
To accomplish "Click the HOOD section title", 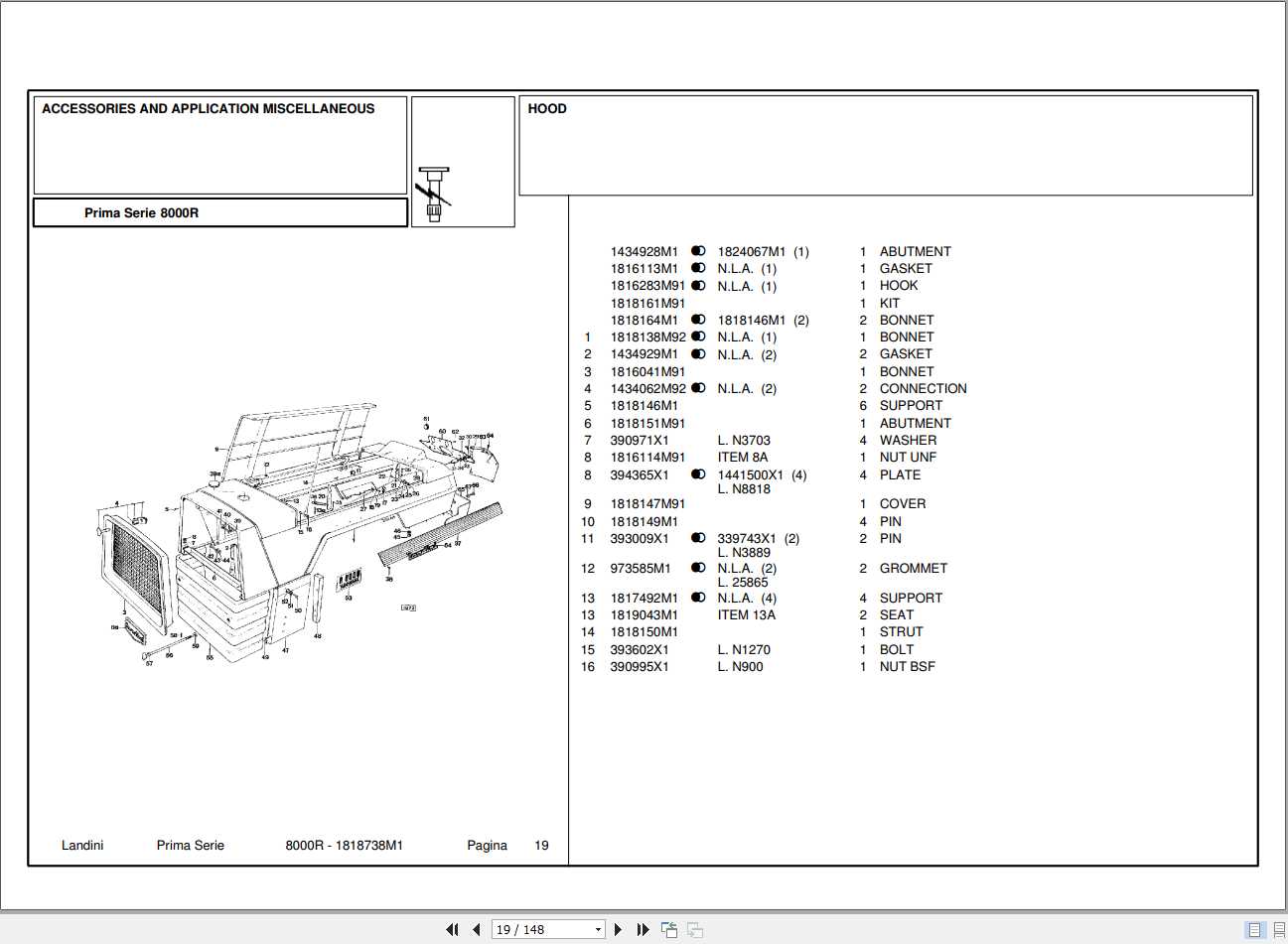I will coord(547,109).
